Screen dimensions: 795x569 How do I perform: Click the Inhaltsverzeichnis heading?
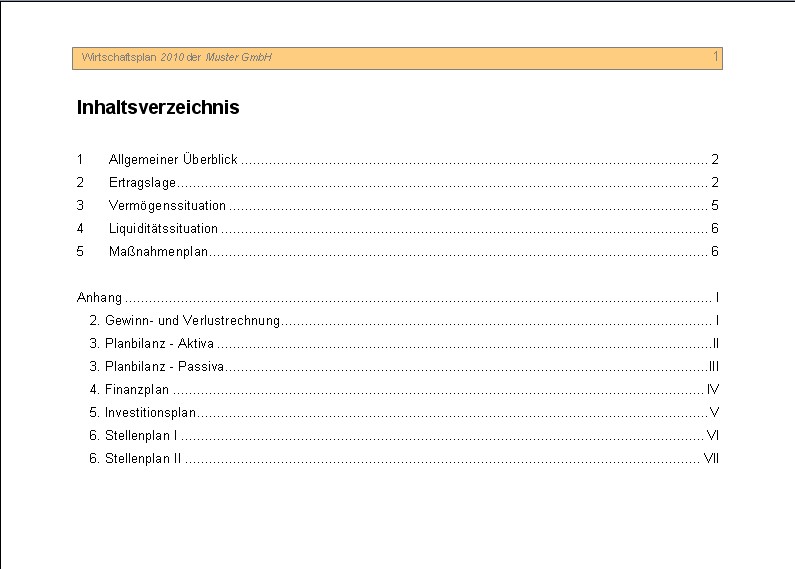tap(158, 107)
